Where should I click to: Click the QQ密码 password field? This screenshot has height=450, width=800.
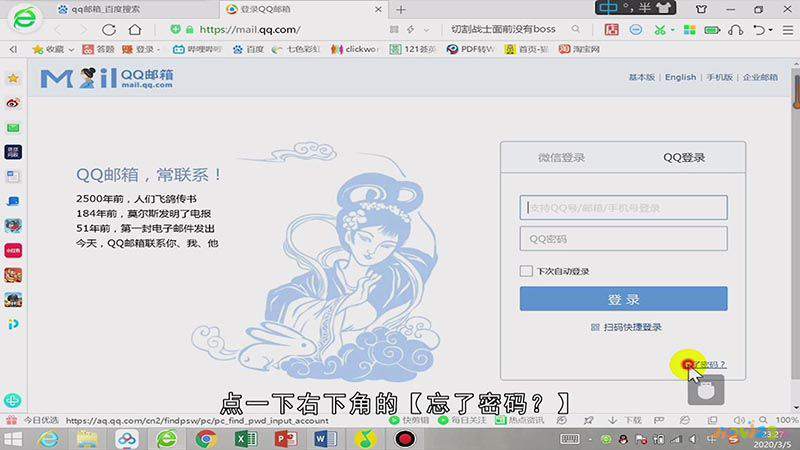coord(623,239)
